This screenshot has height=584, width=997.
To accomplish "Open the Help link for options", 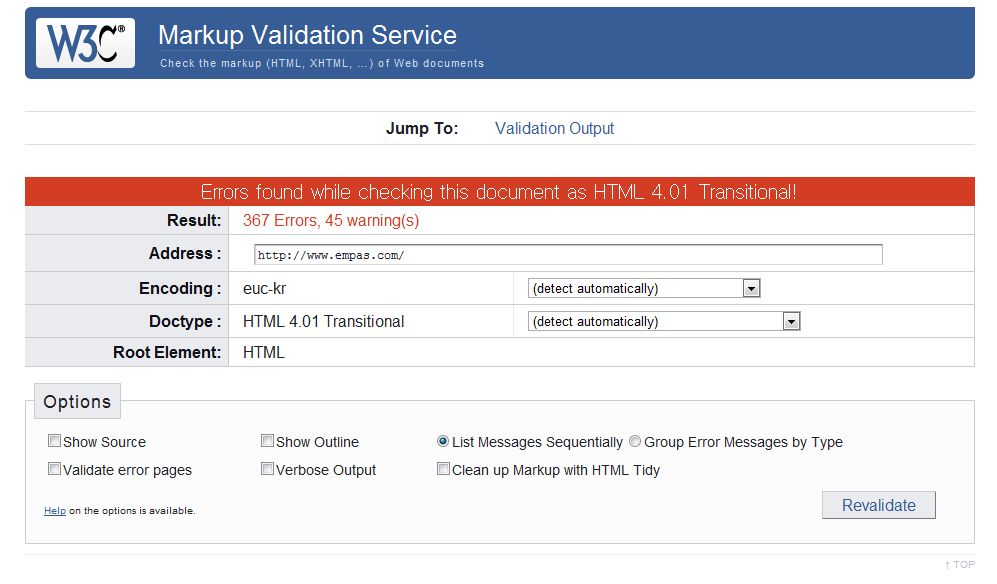I will 55,511.
